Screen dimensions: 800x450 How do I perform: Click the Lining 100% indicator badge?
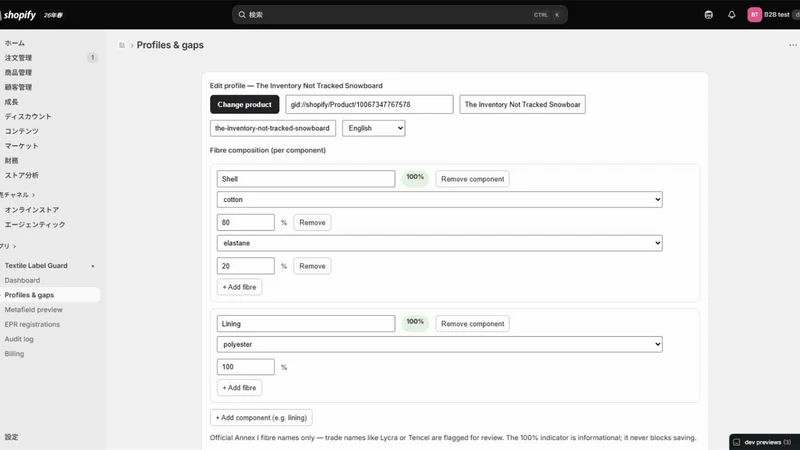(415, 322)
